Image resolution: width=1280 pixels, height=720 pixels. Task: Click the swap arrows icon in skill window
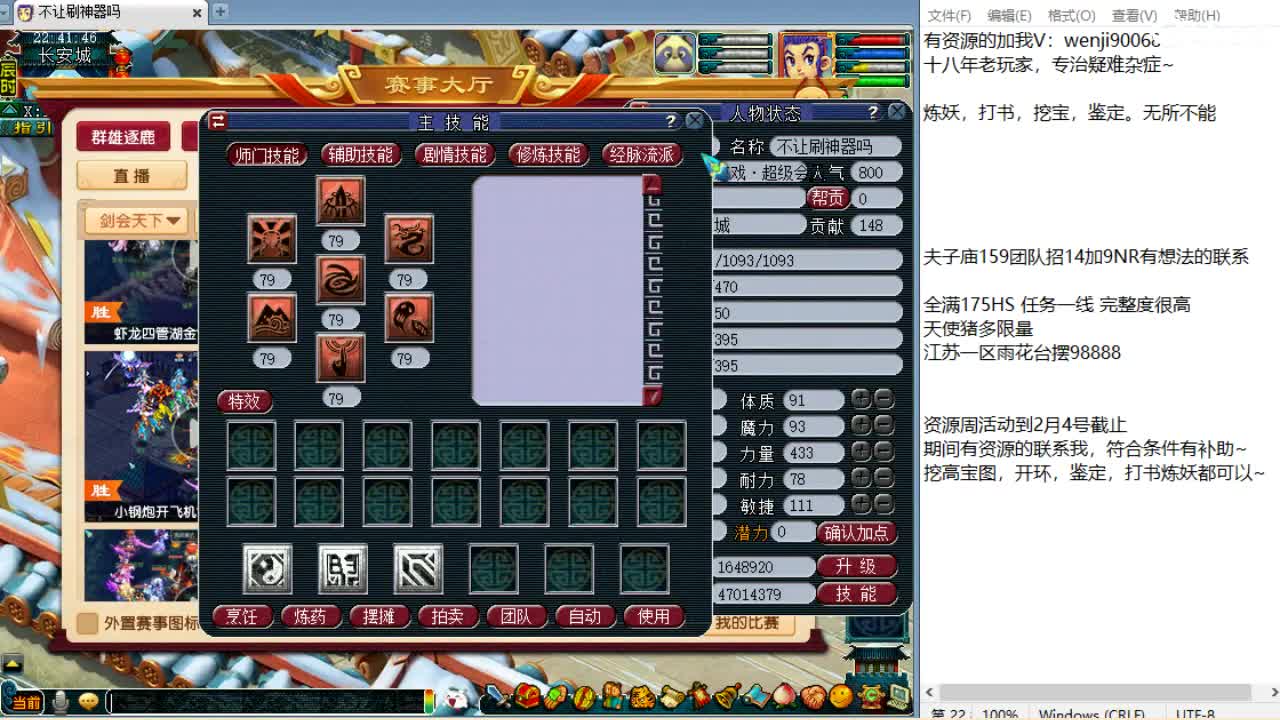click(x=218, y=121)
